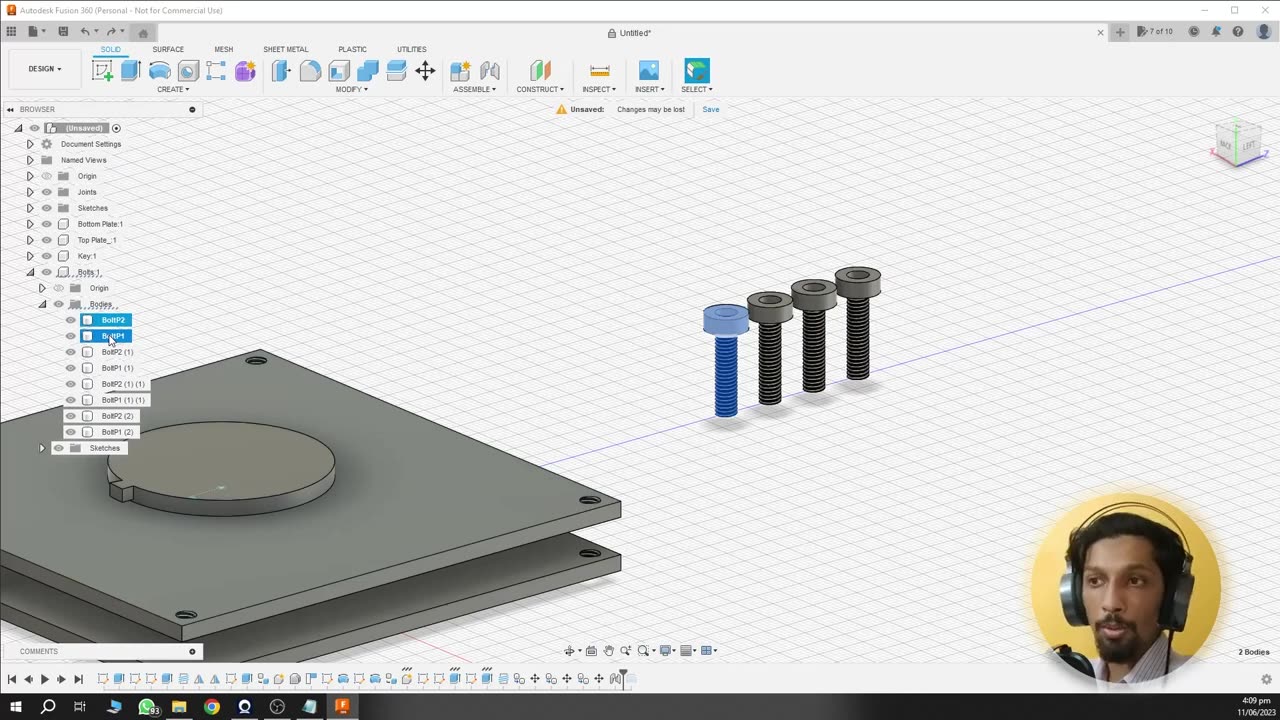Click the Pan hand navigation icon
The width and height of the screenshot is (1280, 720).
(608, 651)
